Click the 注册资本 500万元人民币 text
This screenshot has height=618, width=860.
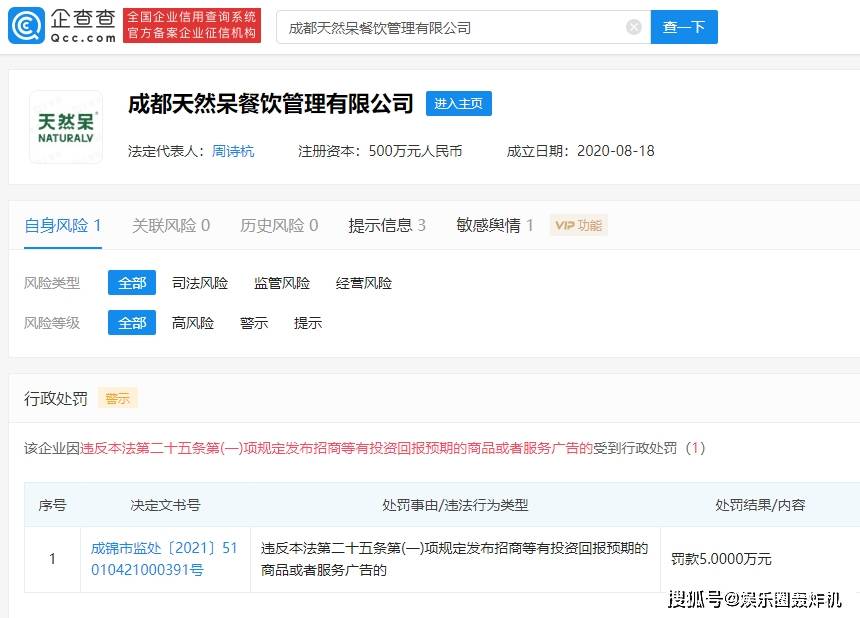pos(380,151)
